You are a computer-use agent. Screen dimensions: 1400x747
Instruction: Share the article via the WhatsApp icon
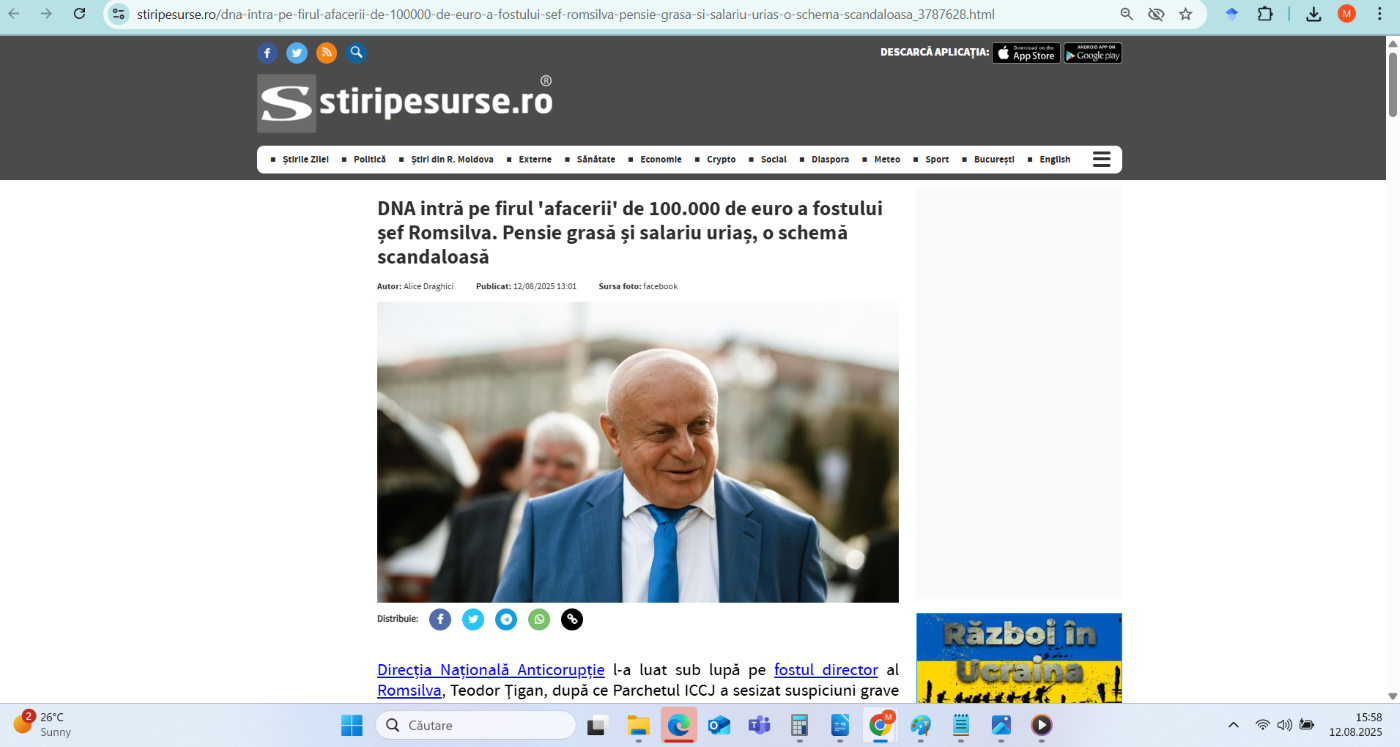(x=539, y=619)
